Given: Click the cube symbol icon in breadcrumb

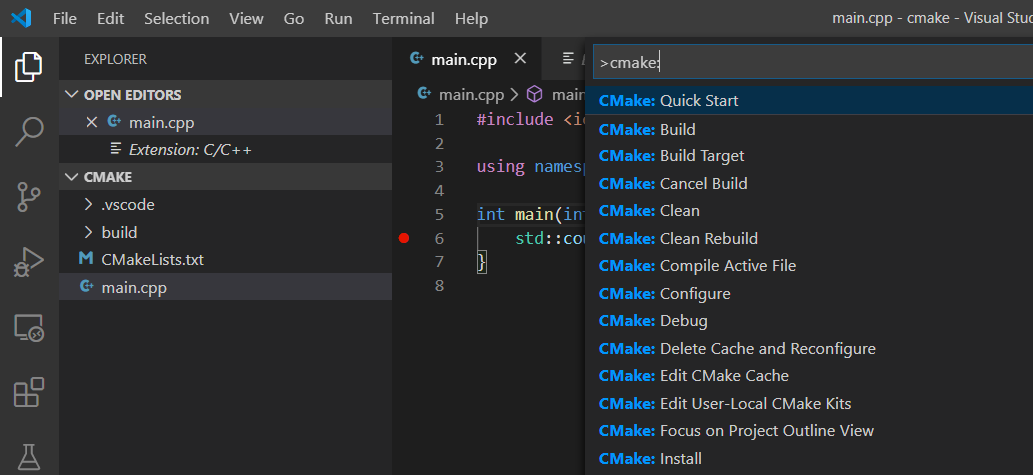Looking at the screenshot, I should coord(534,94).
